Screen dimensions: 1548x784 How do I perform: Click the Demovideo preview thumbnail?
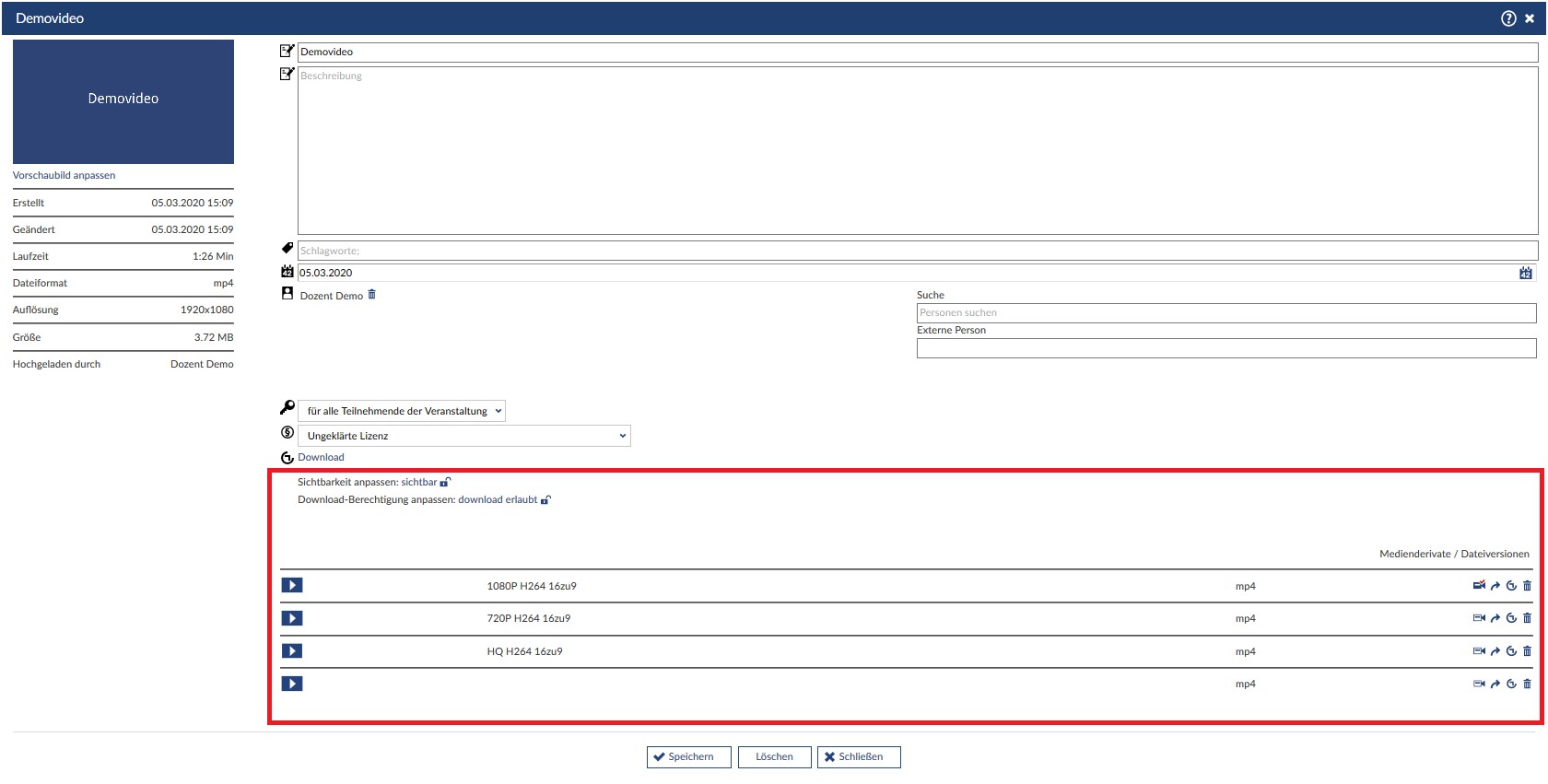click(123, 101)
